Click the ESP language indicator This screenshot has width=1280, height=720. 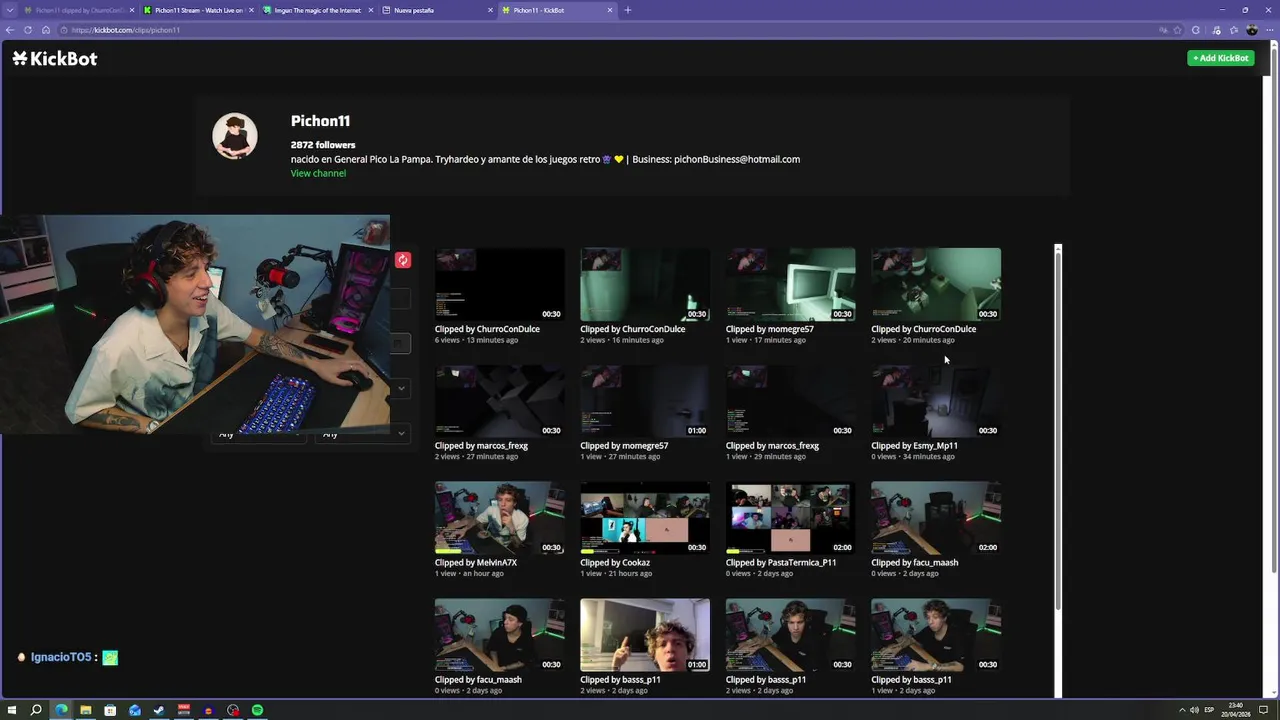tap(1210, 710)
